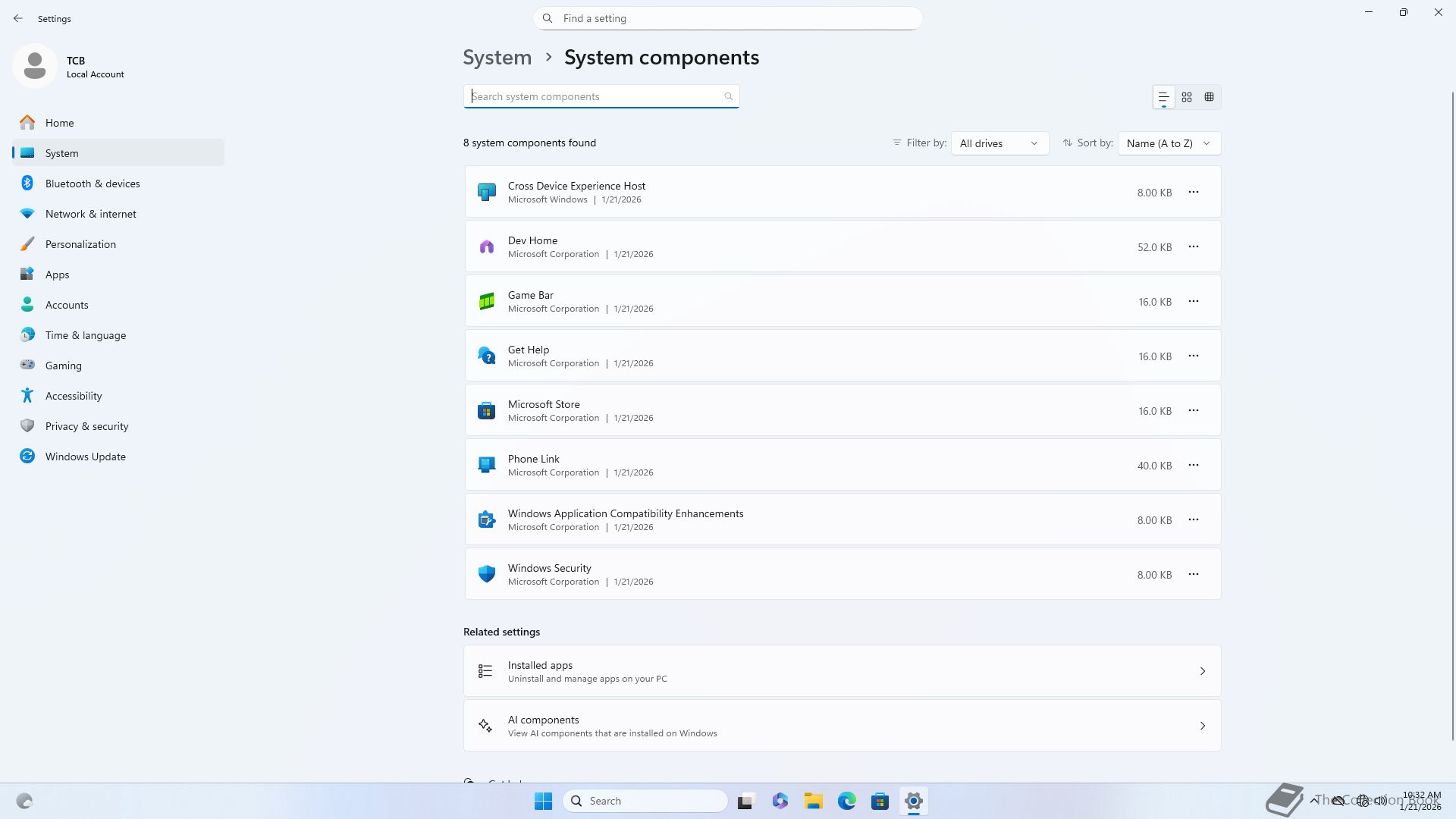Image resolution: width=1456 pixels, height=819 pixels.
Task: Click the magnifier in component search box
Action: tap(728, 96)
